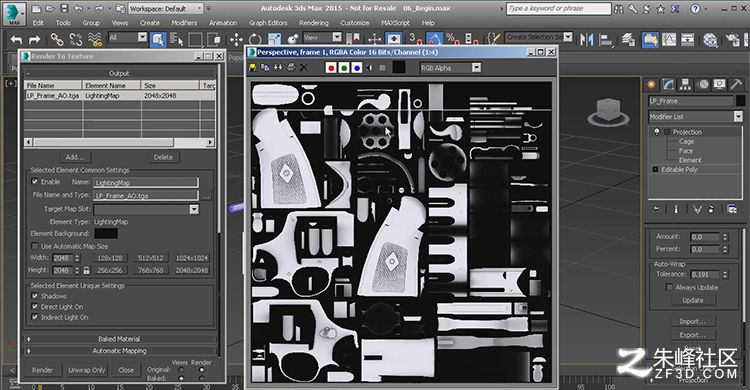
Task: Open the Rendering menu
Action: click(314, 23)
